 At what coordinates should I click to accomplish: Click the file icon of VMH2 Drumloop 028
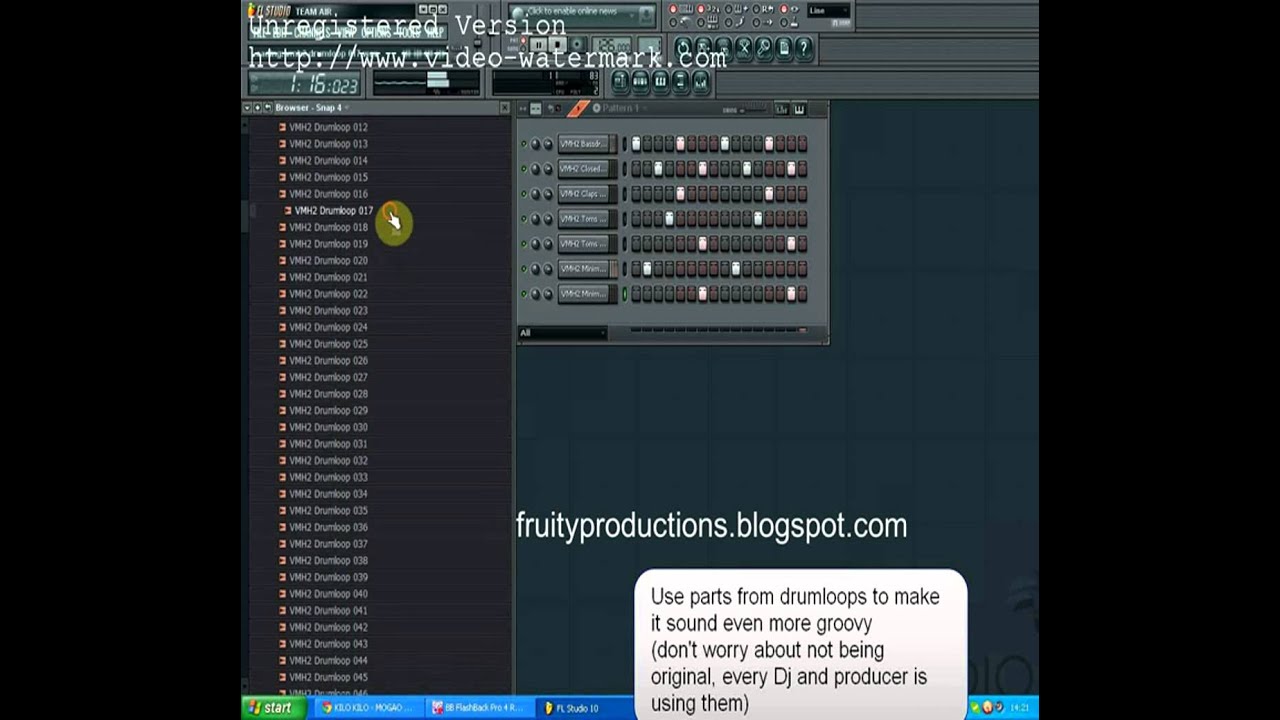(x=282, y=394)
